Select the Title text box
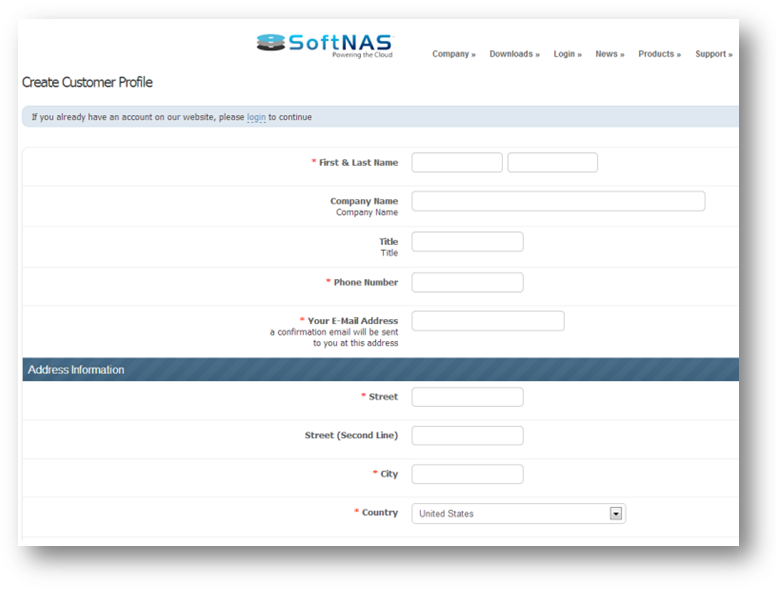 (467, 242)
